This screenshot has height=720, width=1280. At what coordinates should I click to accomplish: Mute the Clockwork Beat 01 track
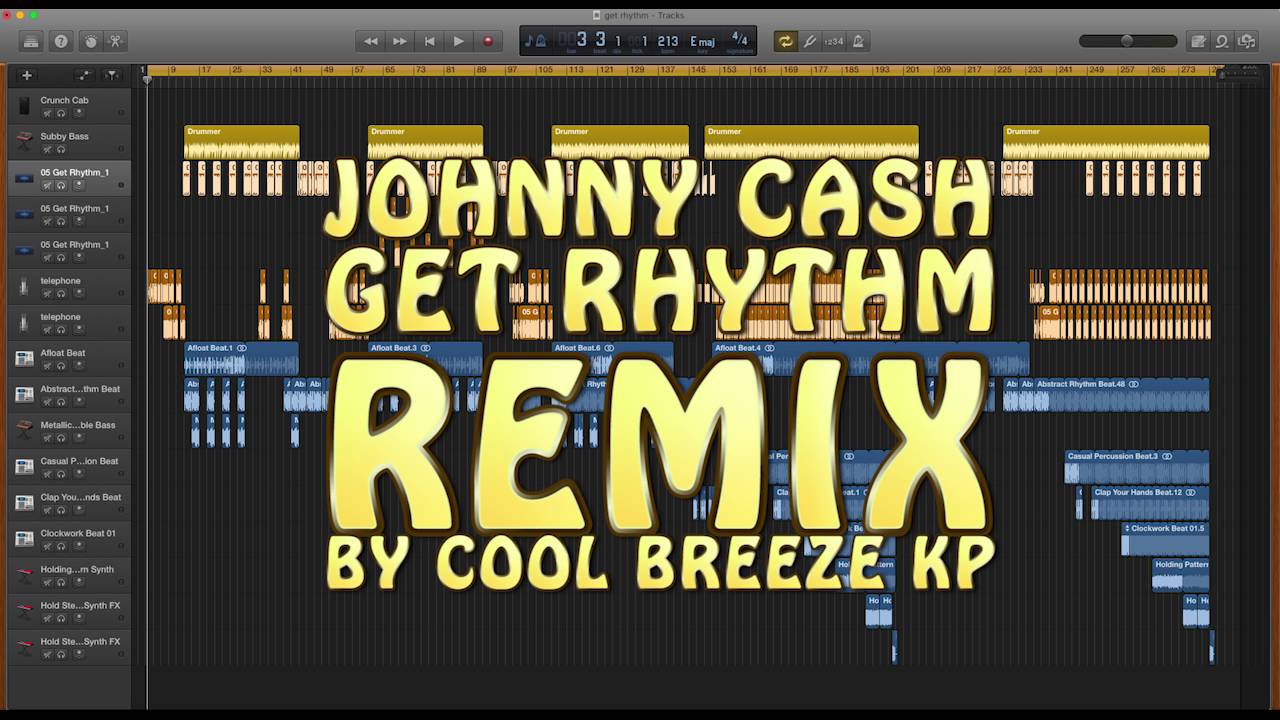46,546
